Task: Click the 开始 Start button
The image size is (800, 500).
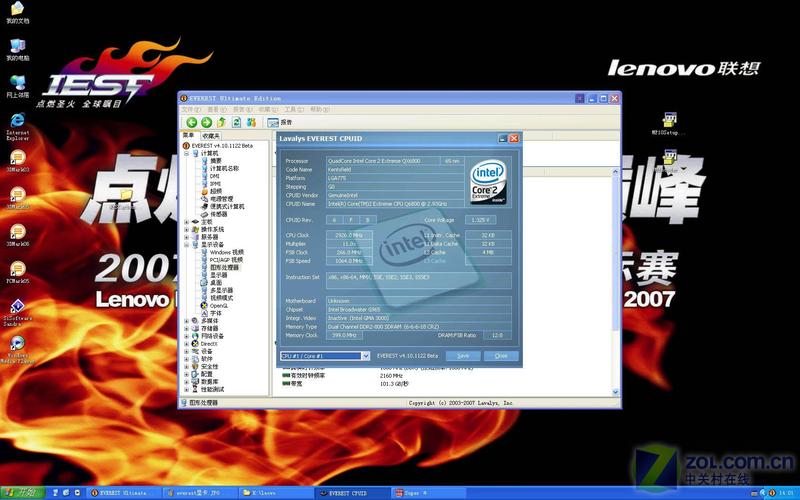Action: 23,493
